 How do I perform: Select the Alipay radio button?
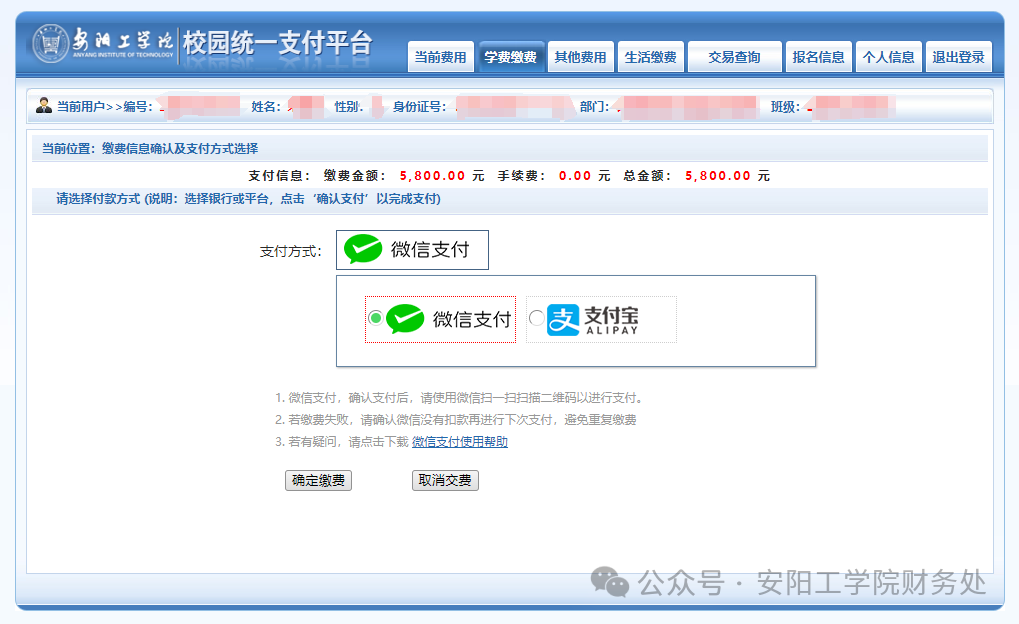(x=537, y=318)
